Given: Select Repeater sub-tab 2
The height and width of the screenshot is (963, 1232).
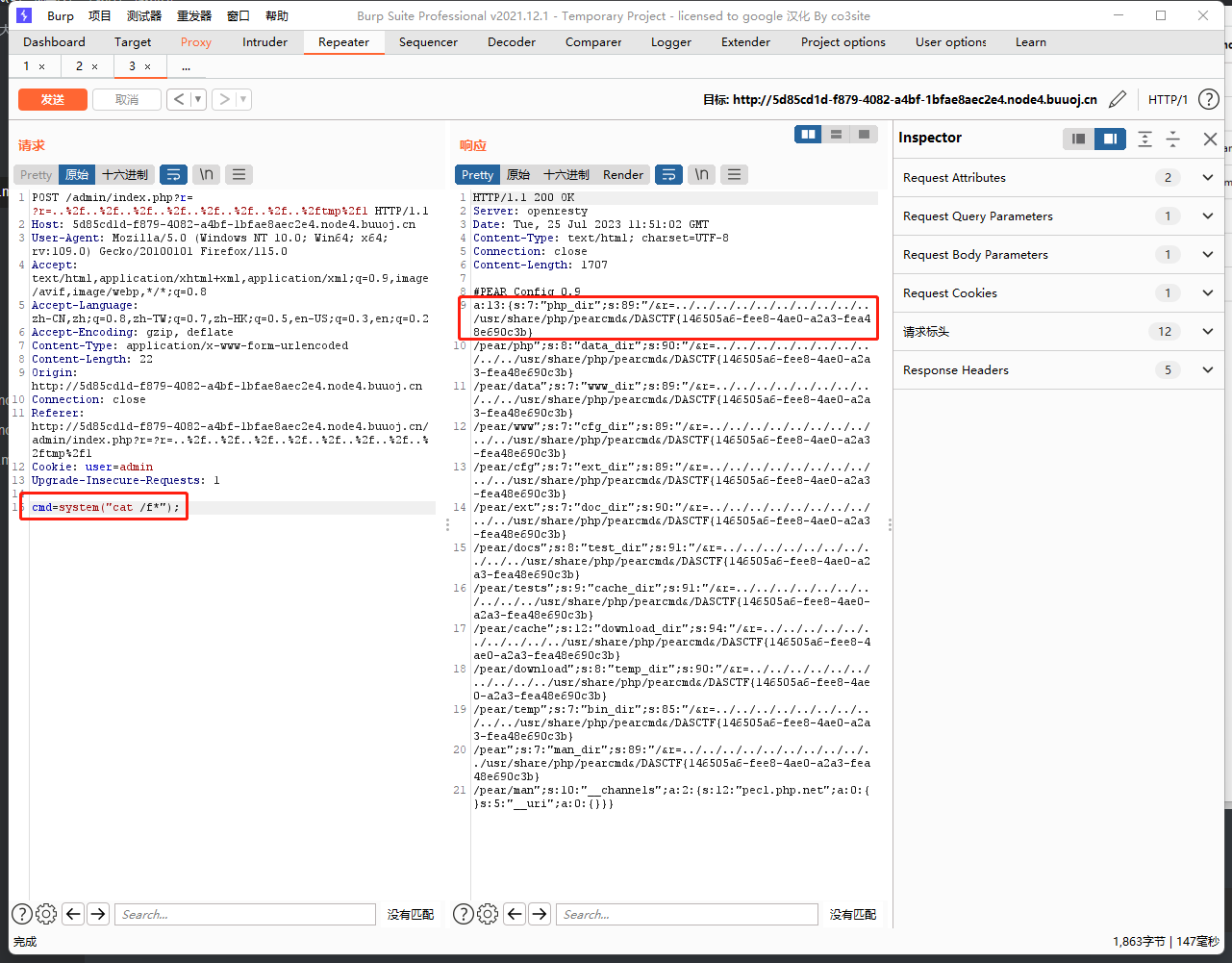Looking at the screenshot, I should pyautogui.click(x=79, y=66).
